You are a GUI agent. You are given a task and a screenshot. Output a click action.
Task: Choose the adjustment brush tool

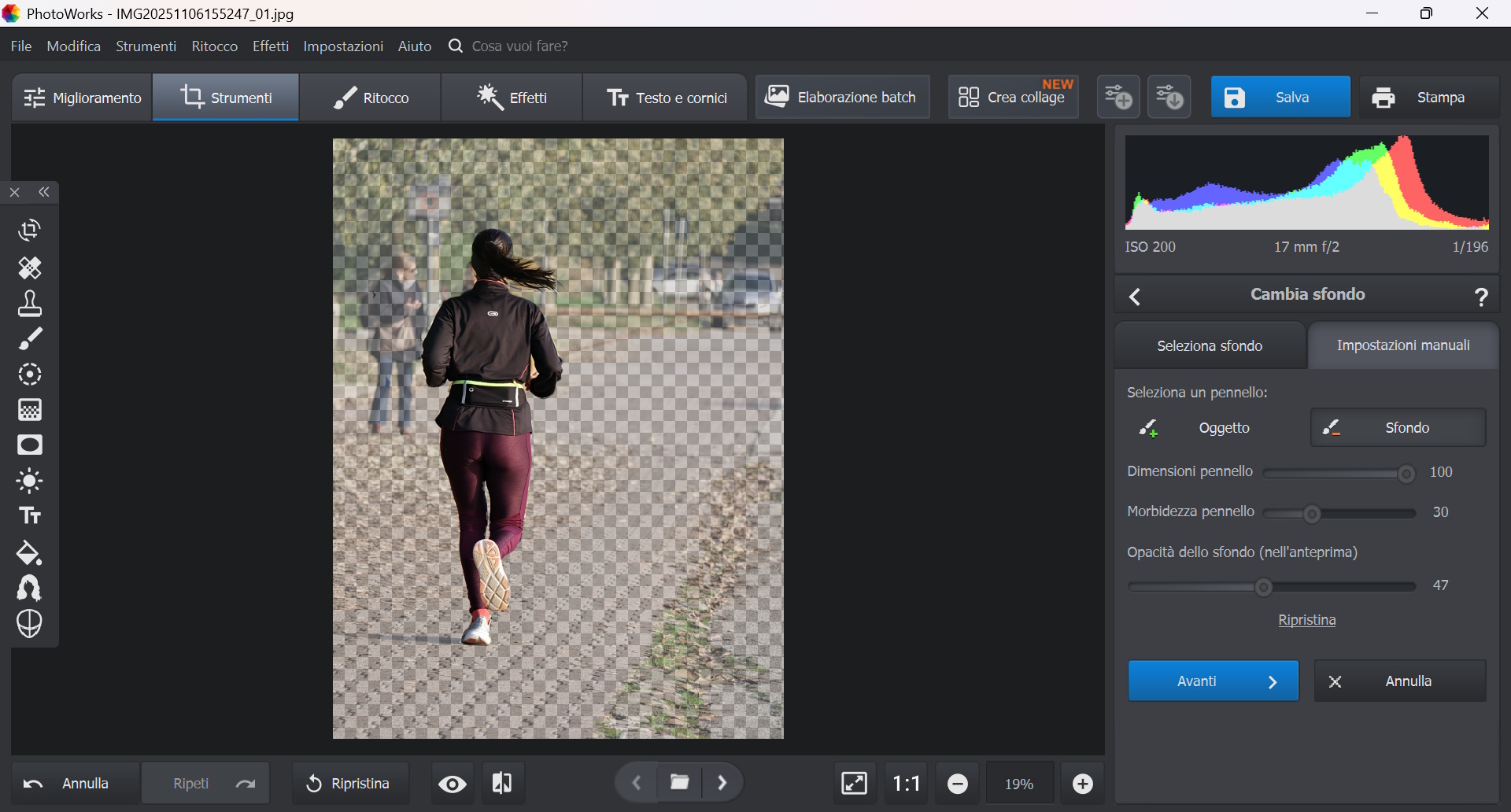(30, 339)
